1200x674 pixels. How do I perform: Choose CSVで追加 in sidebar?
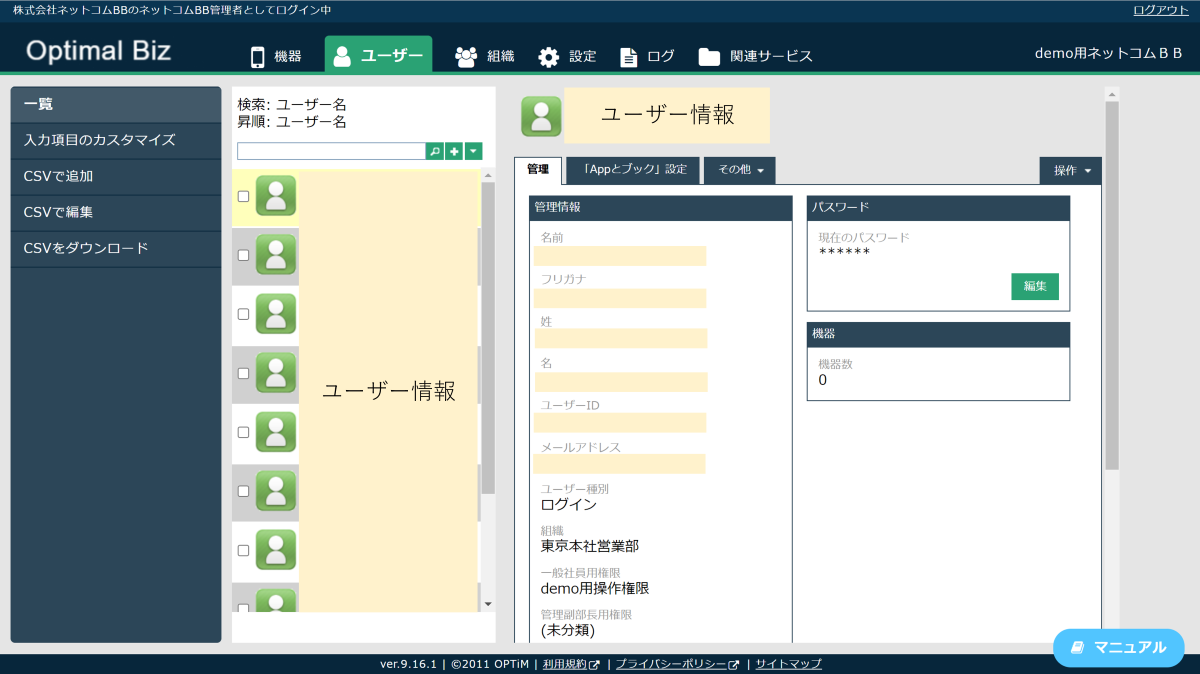[116, 176]
